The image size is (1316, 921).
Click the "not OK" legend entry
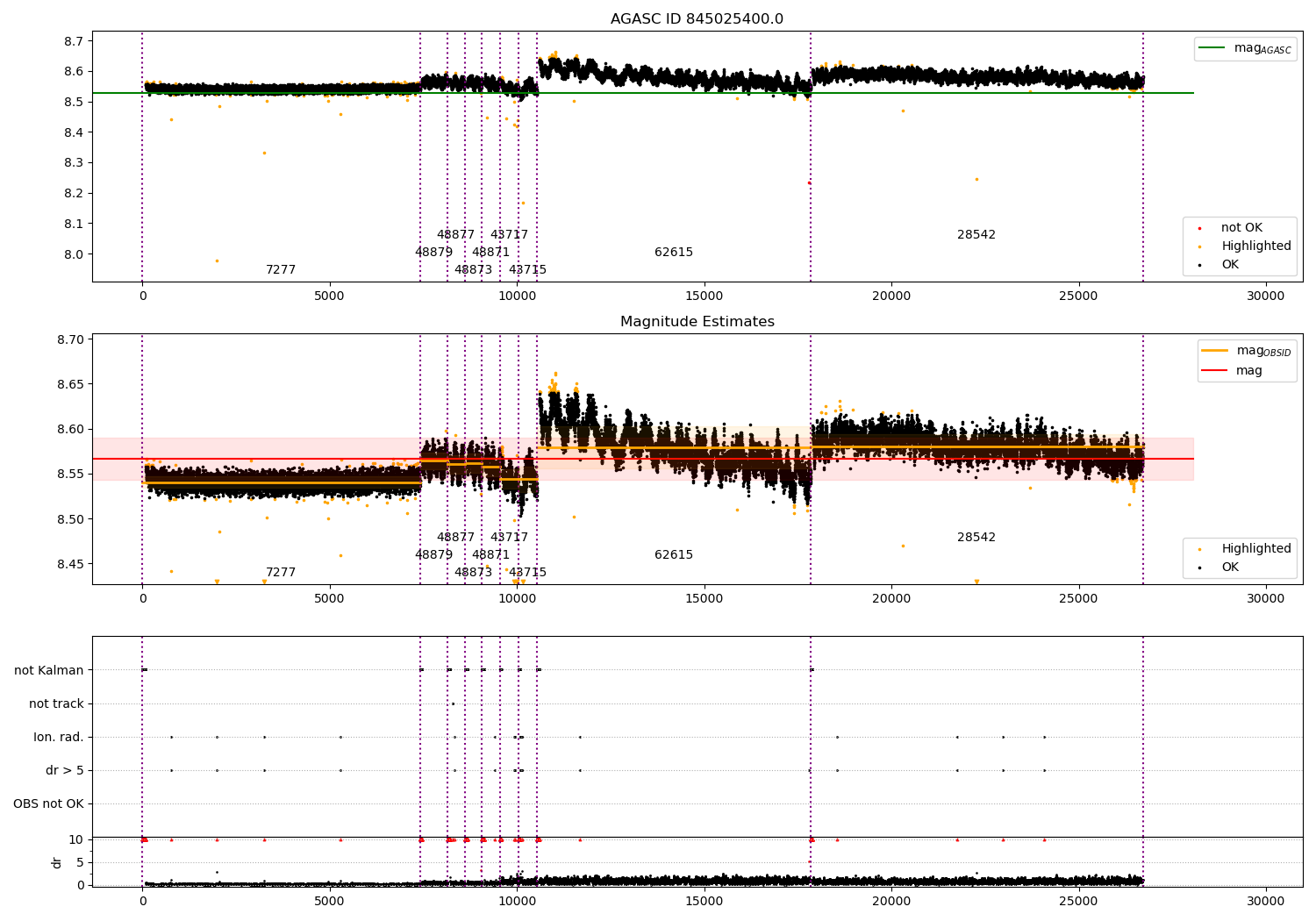[1241, 228]
